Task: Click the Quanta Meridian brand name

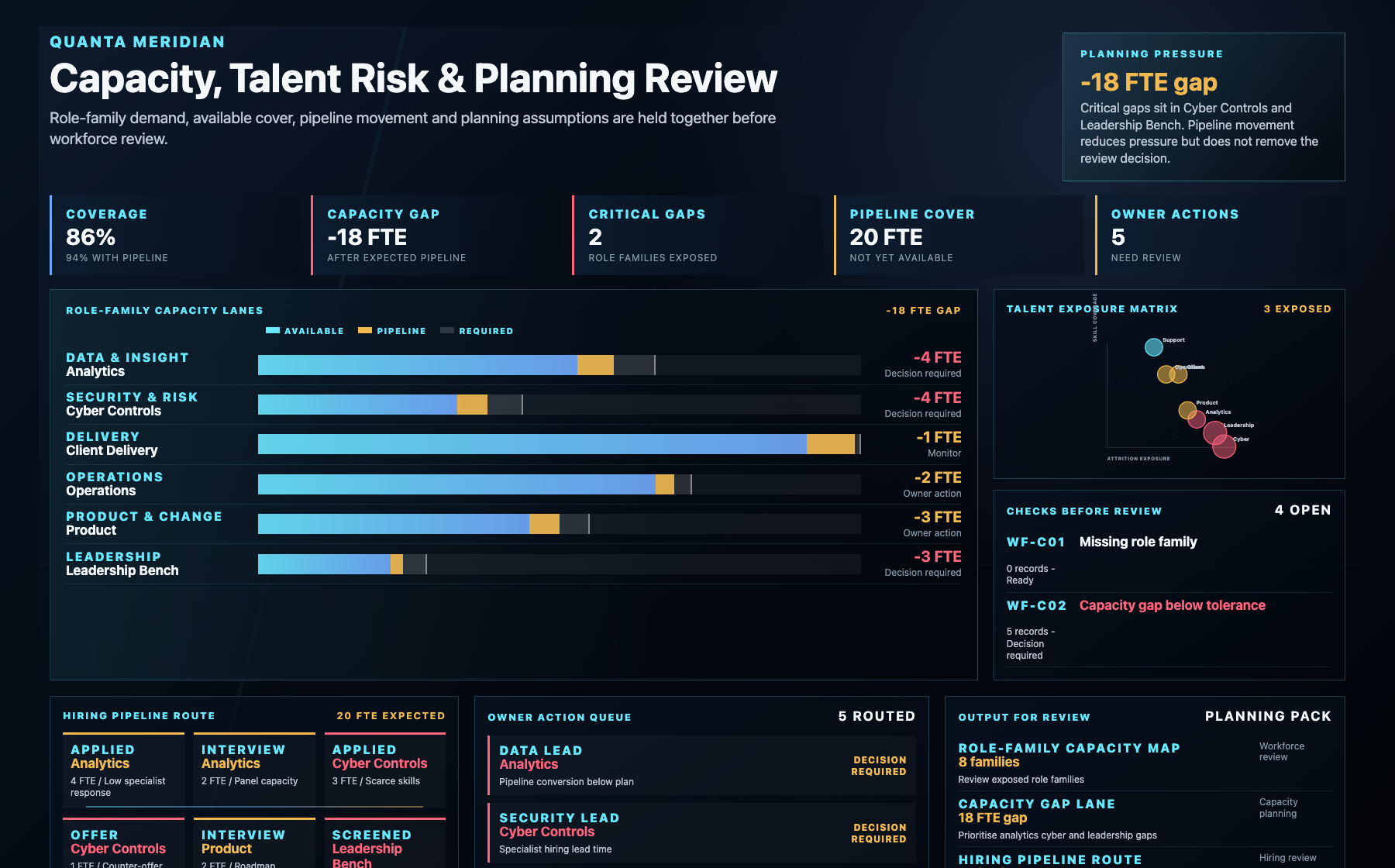Action: tap(137, 42)
